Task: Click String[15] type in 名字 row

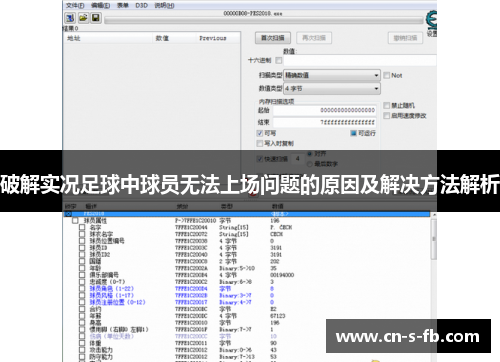Action: (x=234, y=227)
